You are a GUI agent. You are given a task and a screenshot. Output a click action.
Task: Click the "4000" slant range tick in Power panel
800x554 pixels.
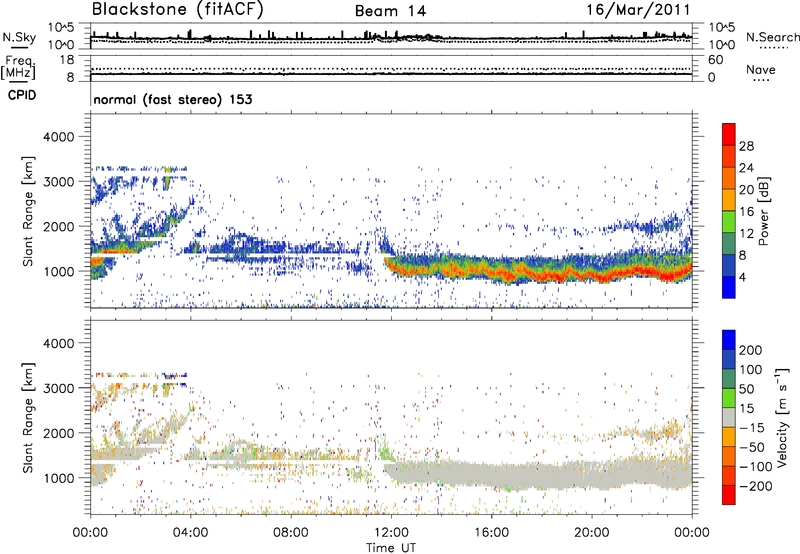(59, 137)
